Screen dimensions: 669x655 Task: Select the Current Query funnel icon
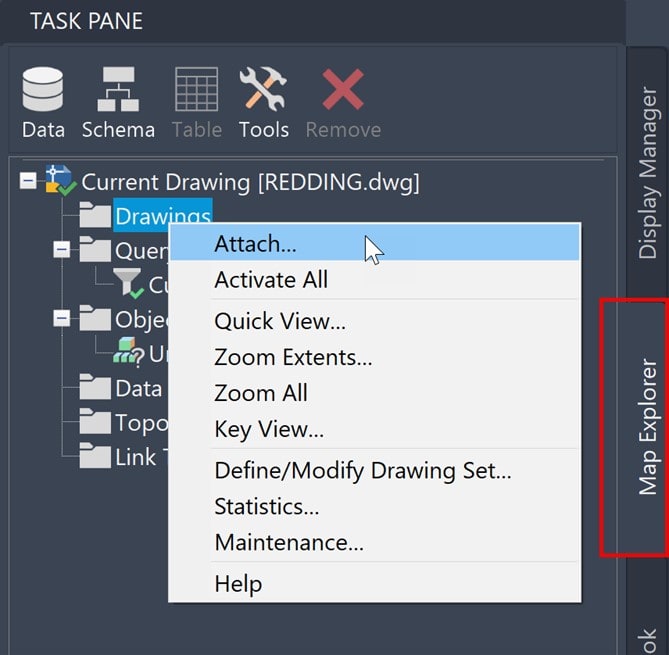128,283
